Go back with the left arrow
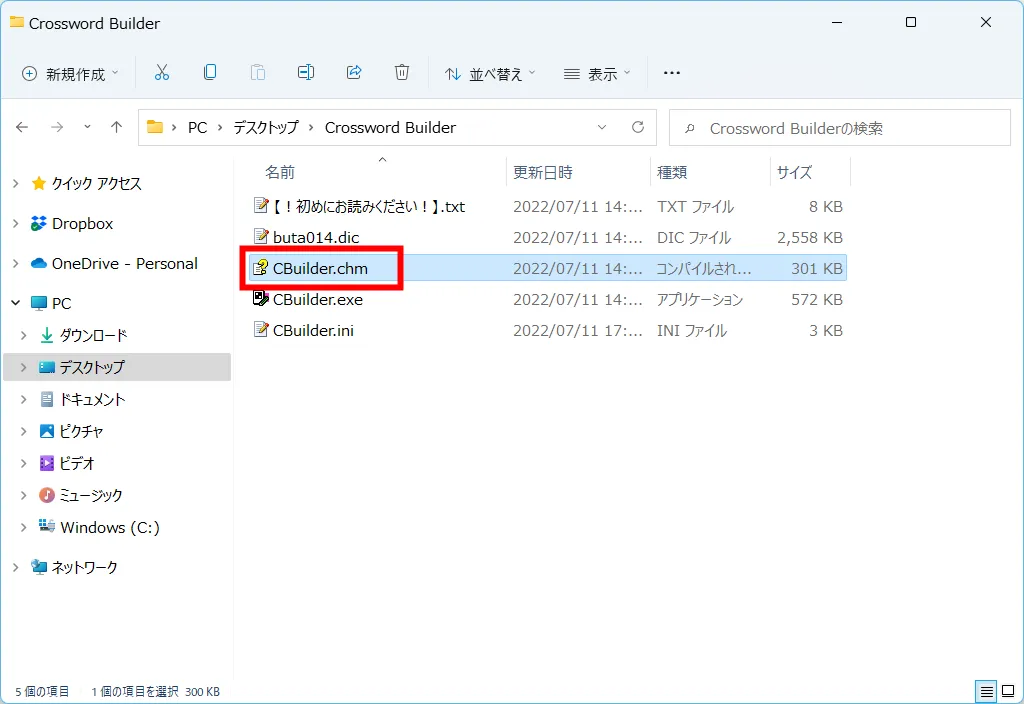 [22, 127]
